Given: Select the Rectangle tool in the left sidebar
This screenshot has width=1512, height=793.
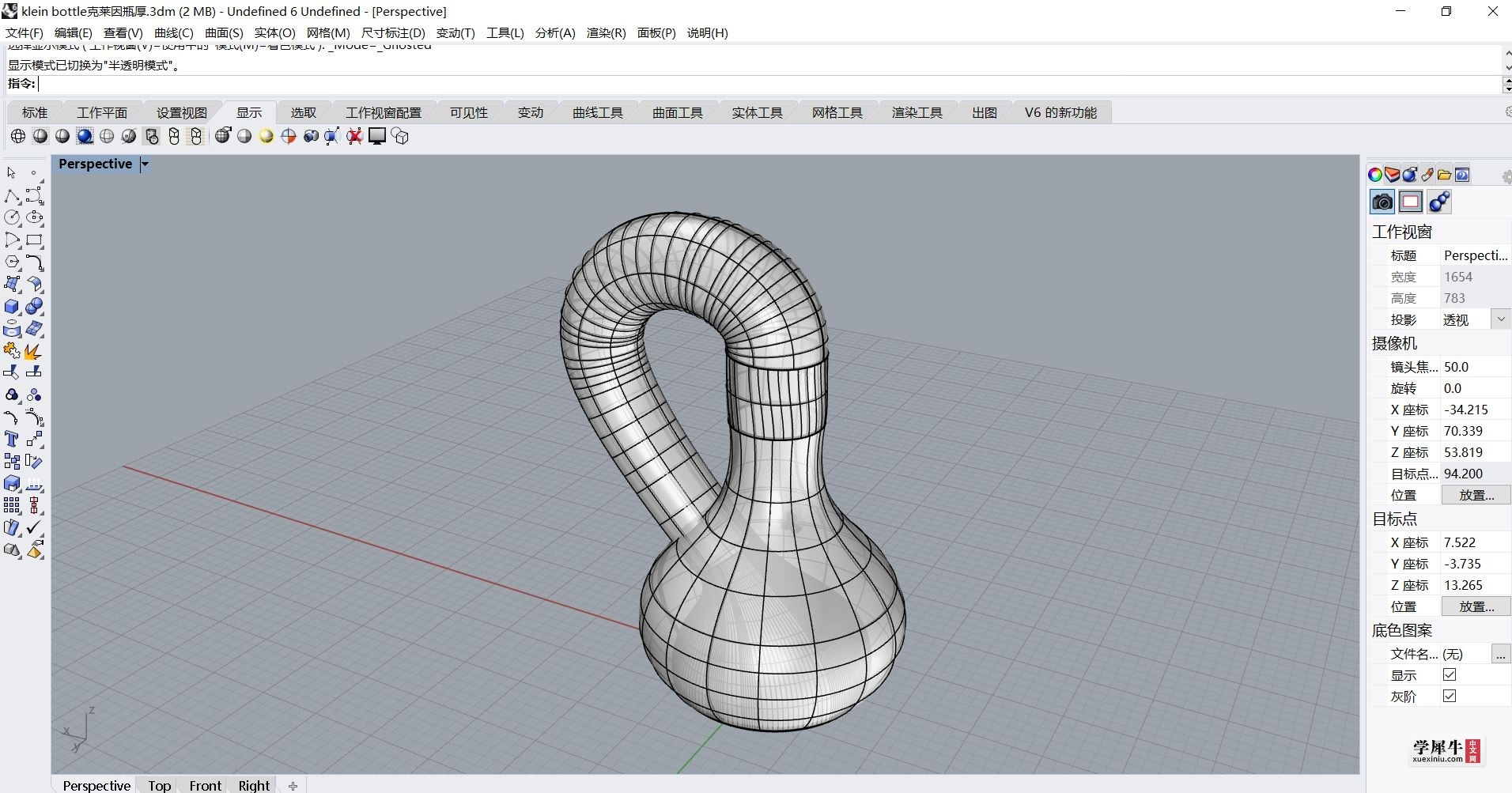Looking at the screenshot, I should point(34,240).
